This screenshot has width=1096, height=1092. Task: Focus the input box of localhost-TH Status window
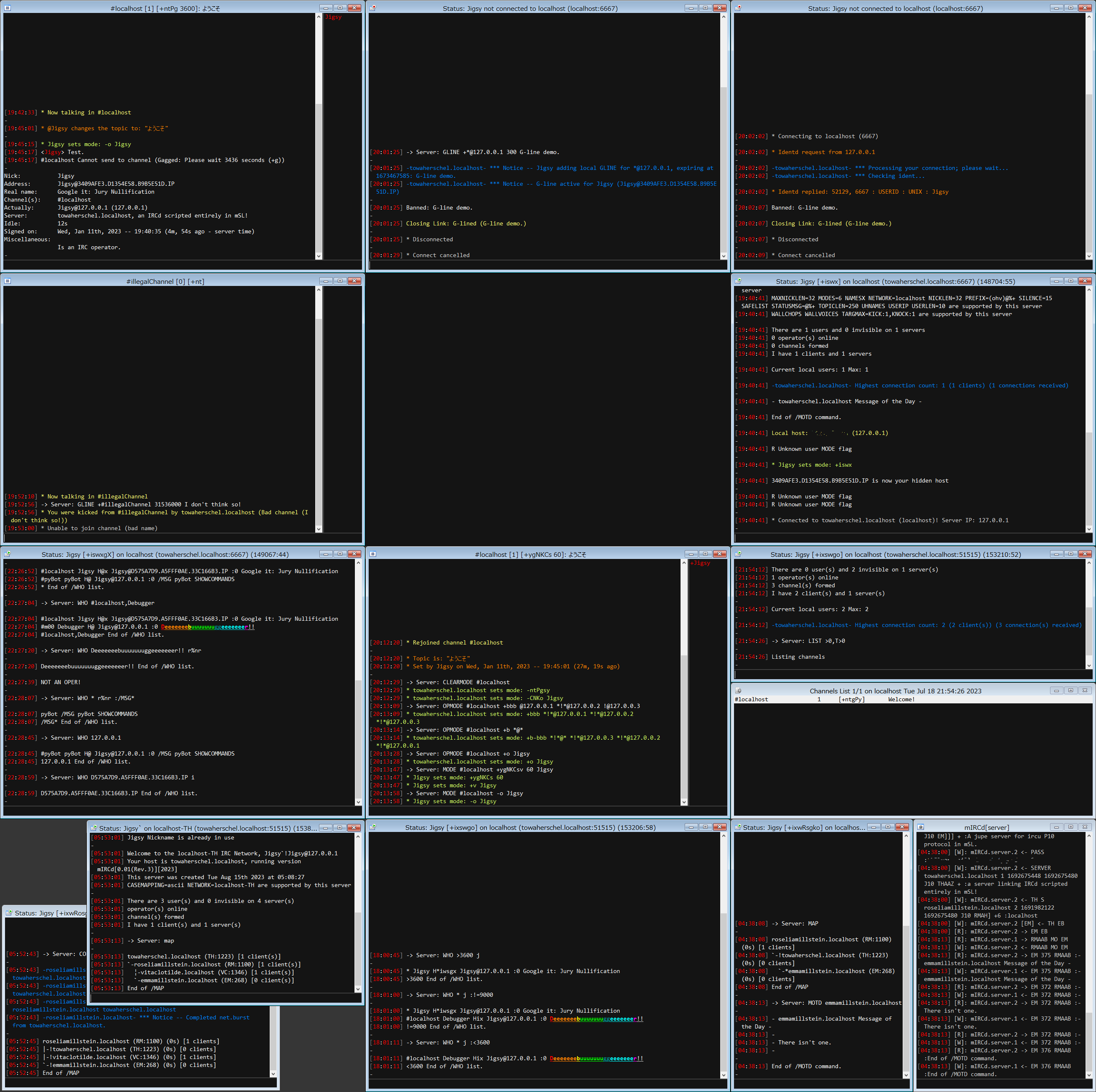point(226,997)
